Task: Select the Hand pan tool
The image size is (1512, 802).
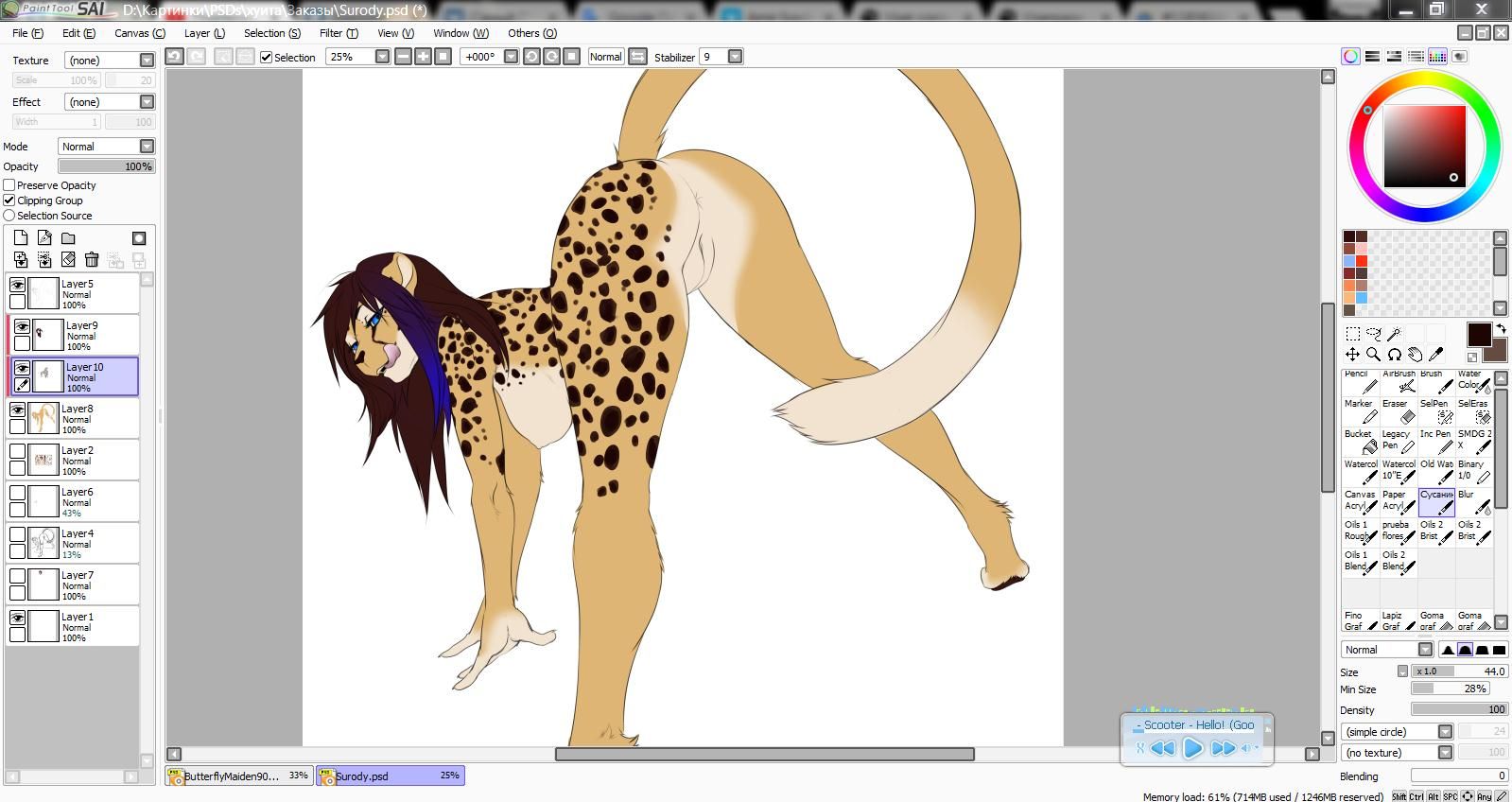Action: (x=1415, y=355)
